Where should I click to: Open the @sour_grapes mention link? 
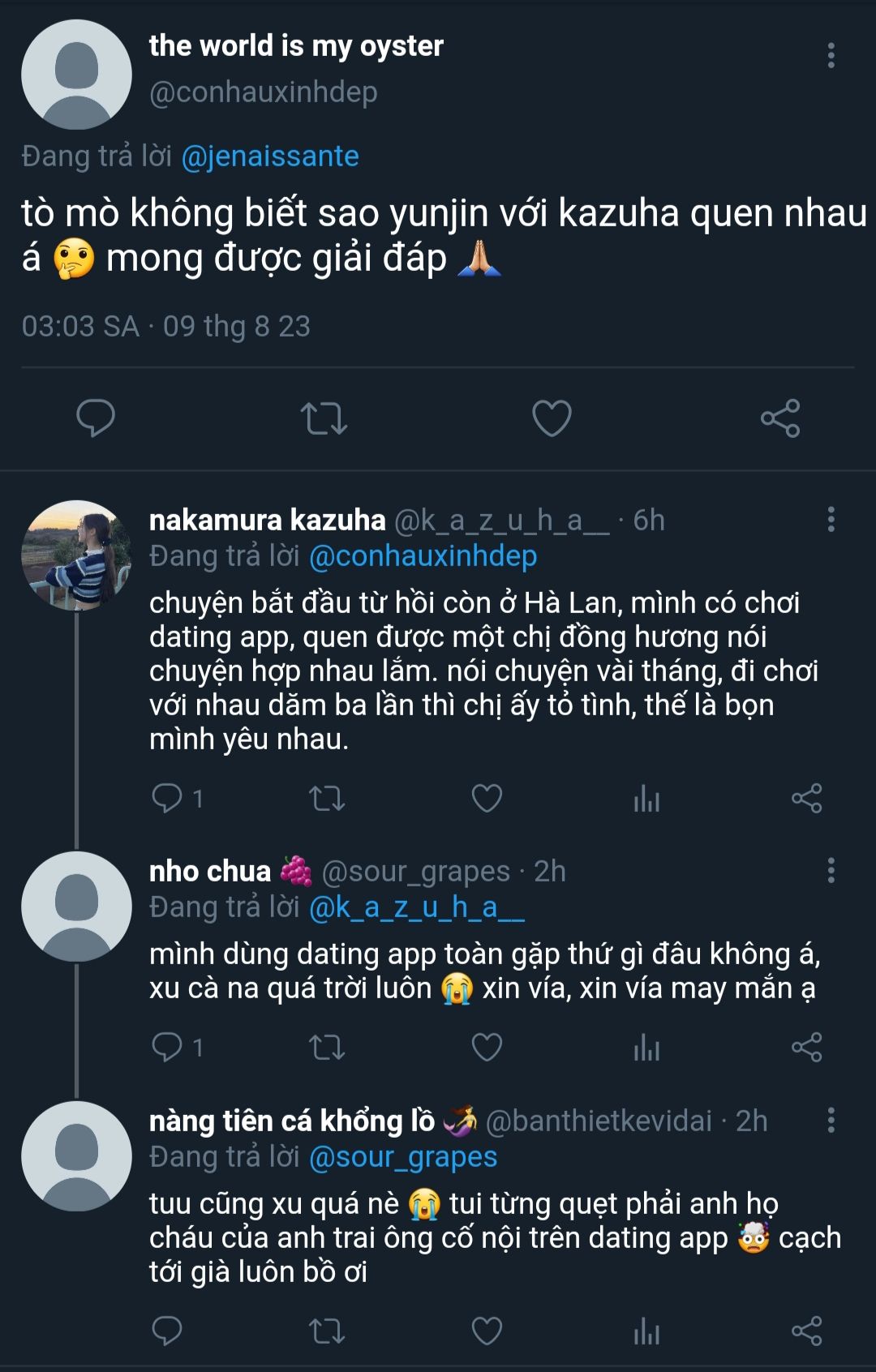[x=403, y=1157]
